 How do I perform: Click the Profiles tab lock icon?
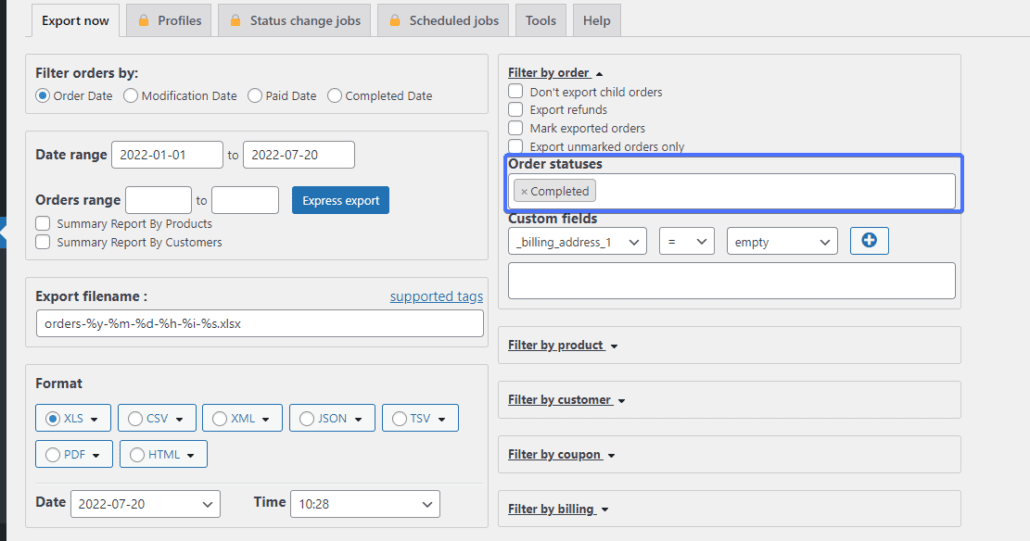pos(143,20)
